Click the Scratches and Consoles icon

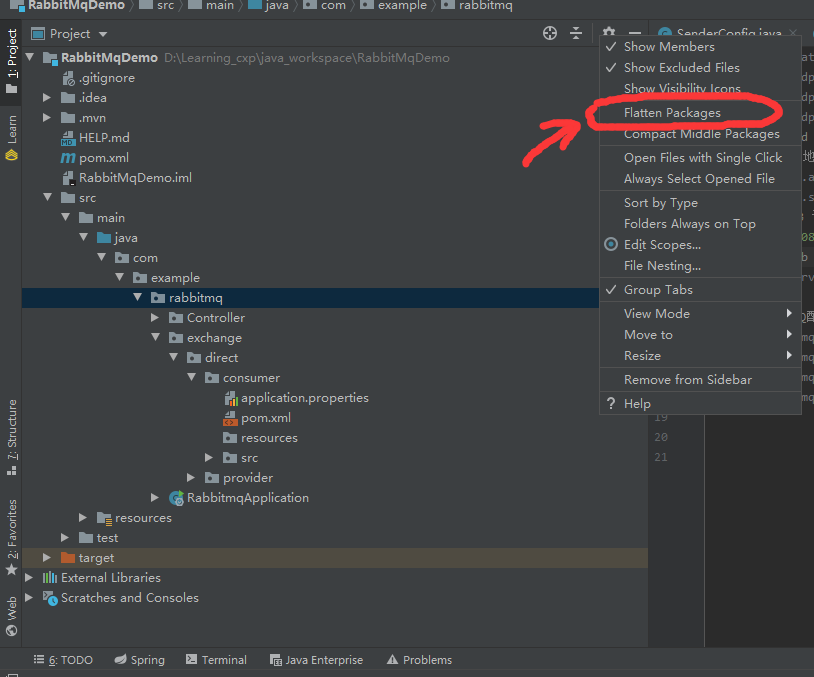(50, 598)
